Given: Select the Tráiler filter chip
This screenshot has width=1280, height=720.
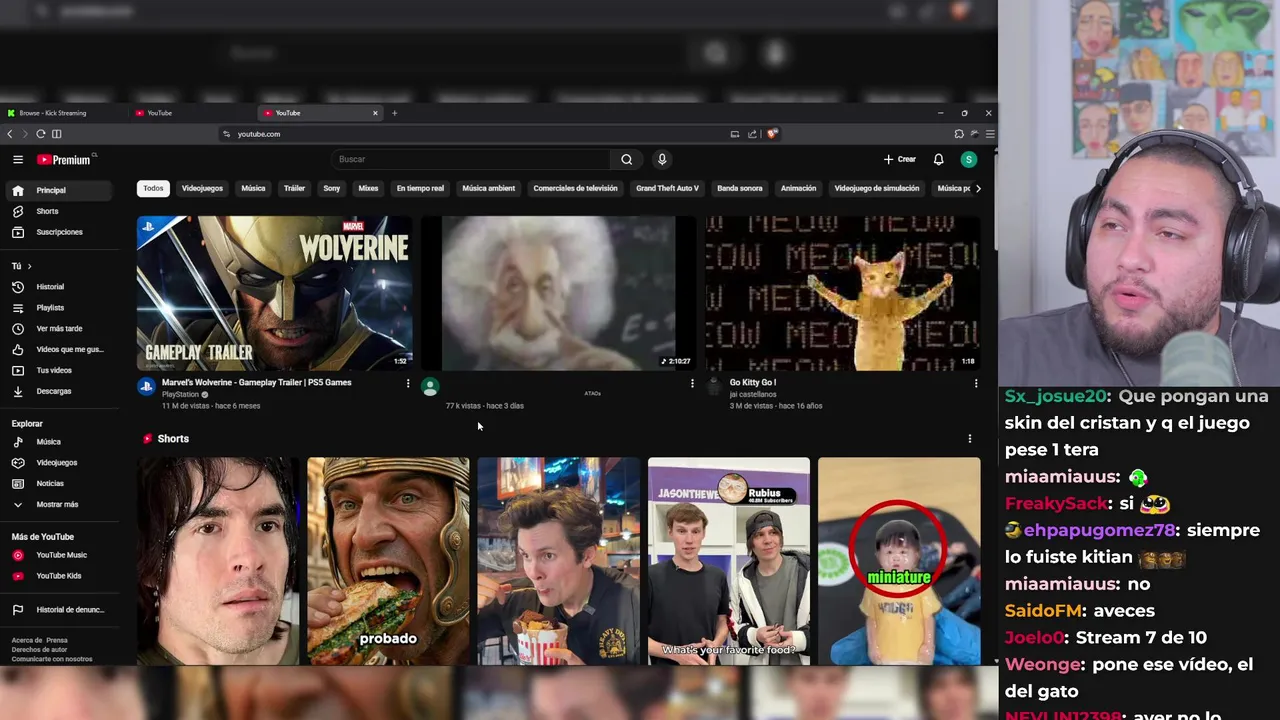Looking at the screenshot, I should point(294,188).
